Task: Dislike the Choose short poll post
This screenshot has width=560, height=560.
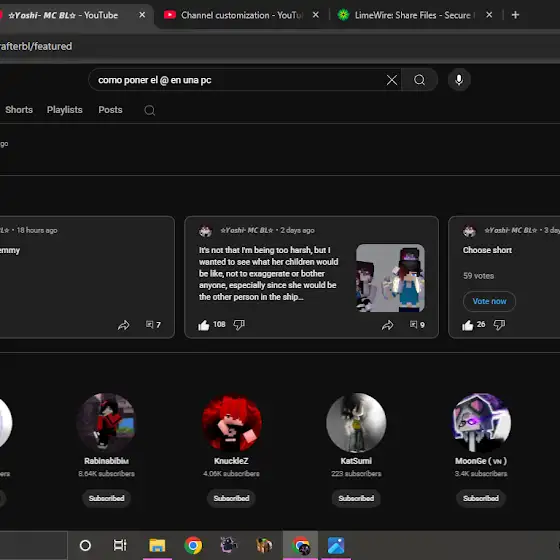Action: [x=499, y=325]
